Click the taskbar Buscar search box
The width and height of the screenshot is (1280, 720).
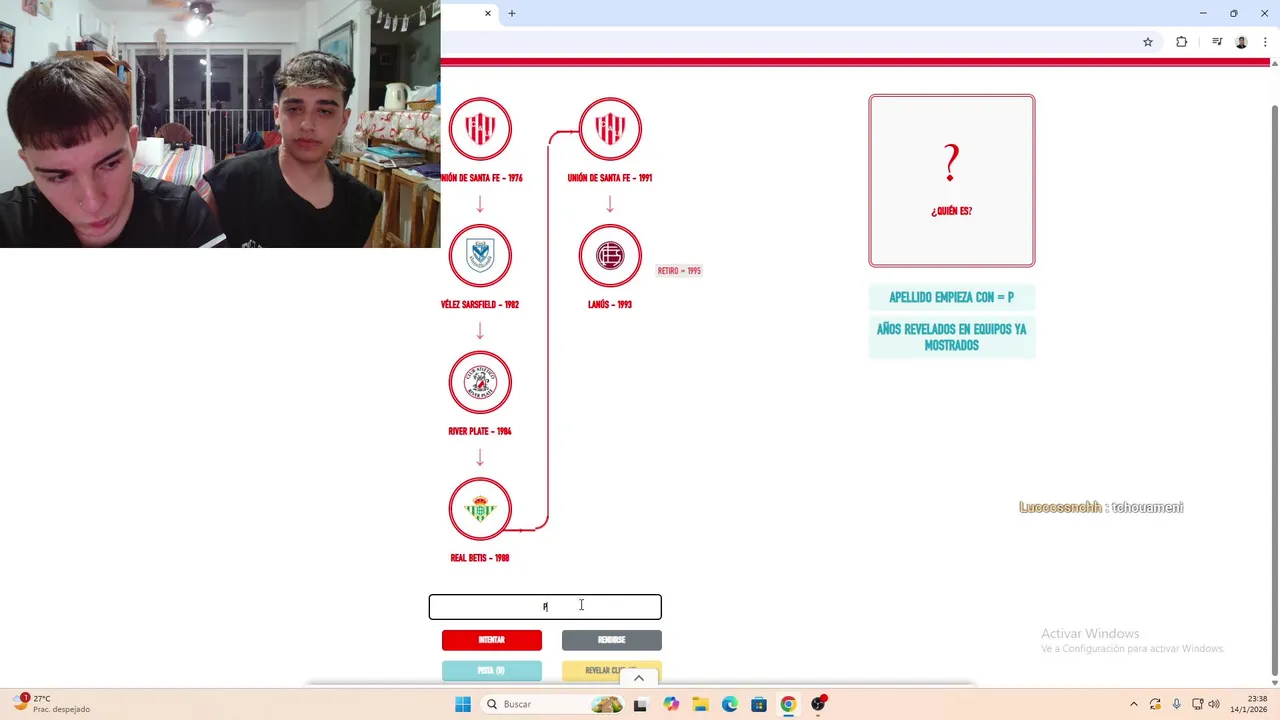click(551, 704)
